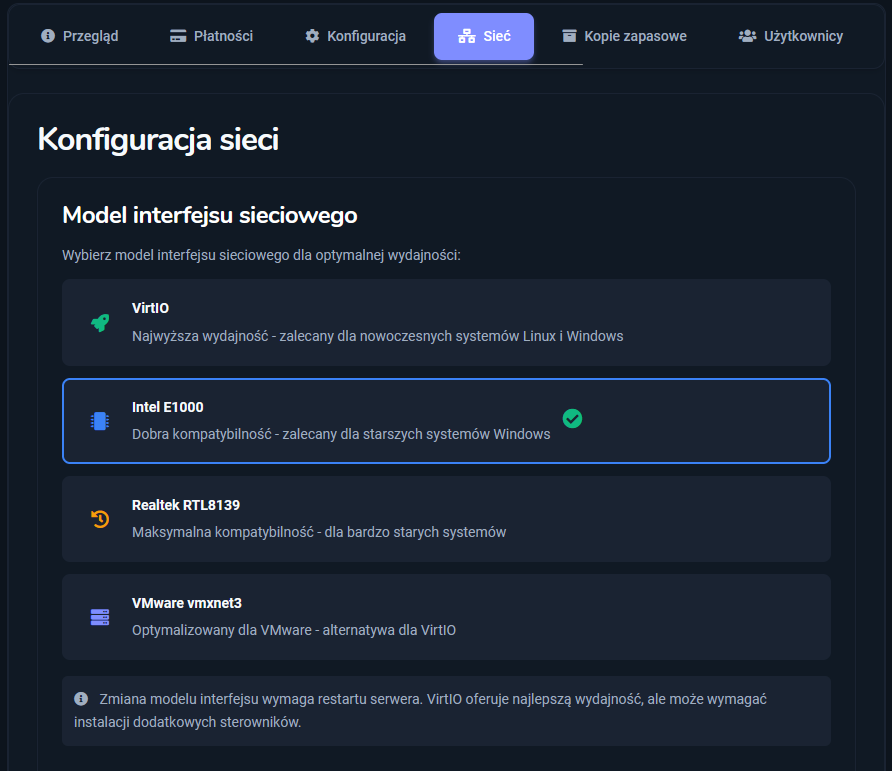The height and width of the screenshot is (771, 892).
Task: Select the VirtIO network interface option
Action: click(446, 322)
